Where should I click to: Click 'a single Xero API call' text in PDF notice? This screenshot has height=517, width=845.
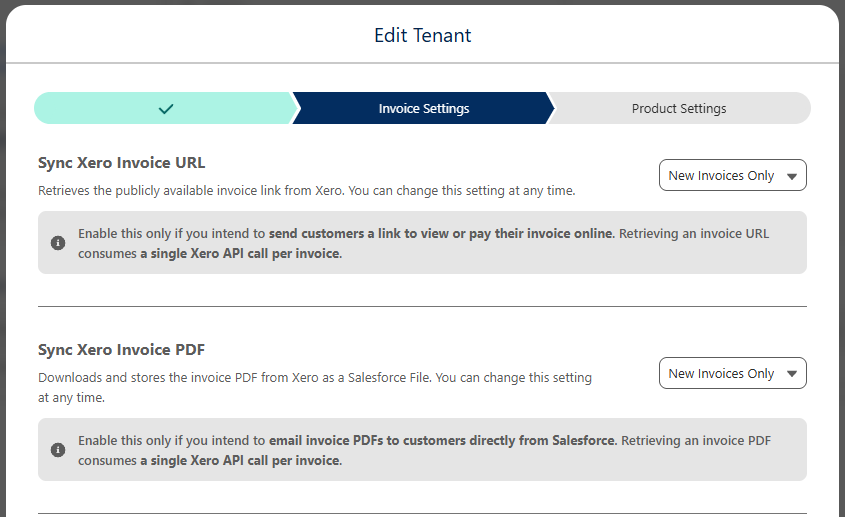241,460
